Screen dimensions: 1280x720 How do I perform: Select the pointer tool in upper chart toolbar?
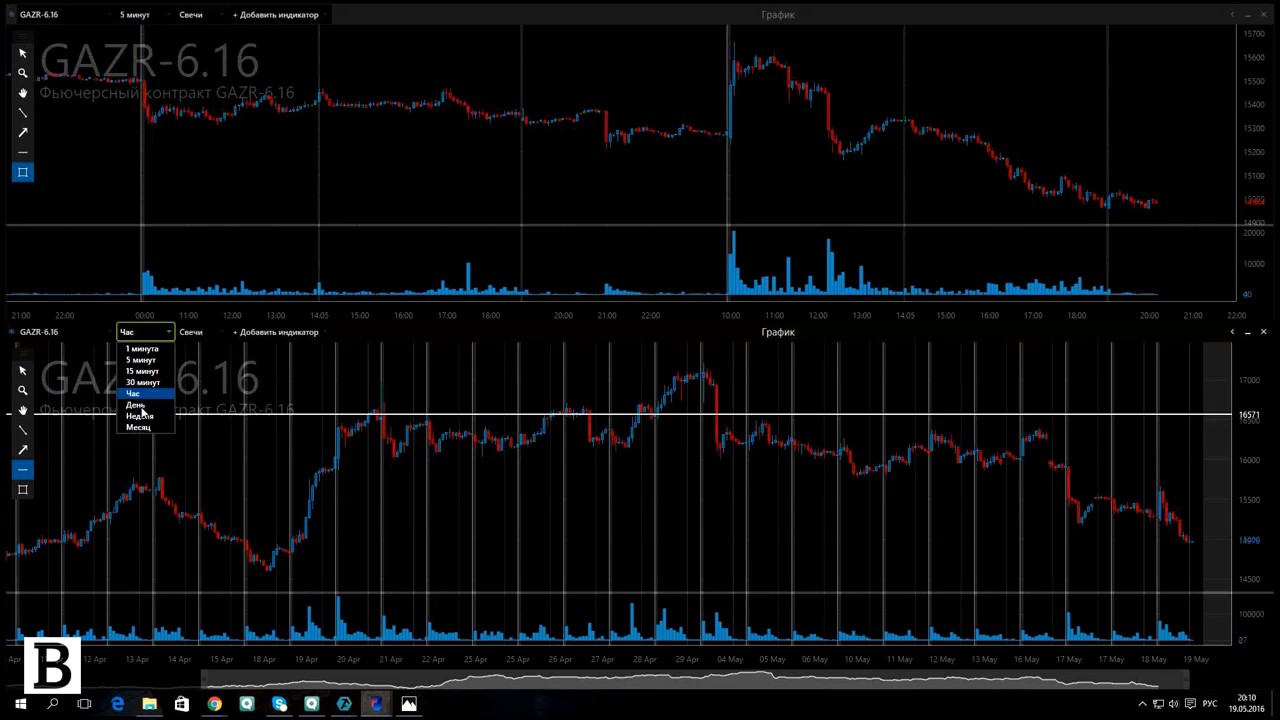point(23,53)
